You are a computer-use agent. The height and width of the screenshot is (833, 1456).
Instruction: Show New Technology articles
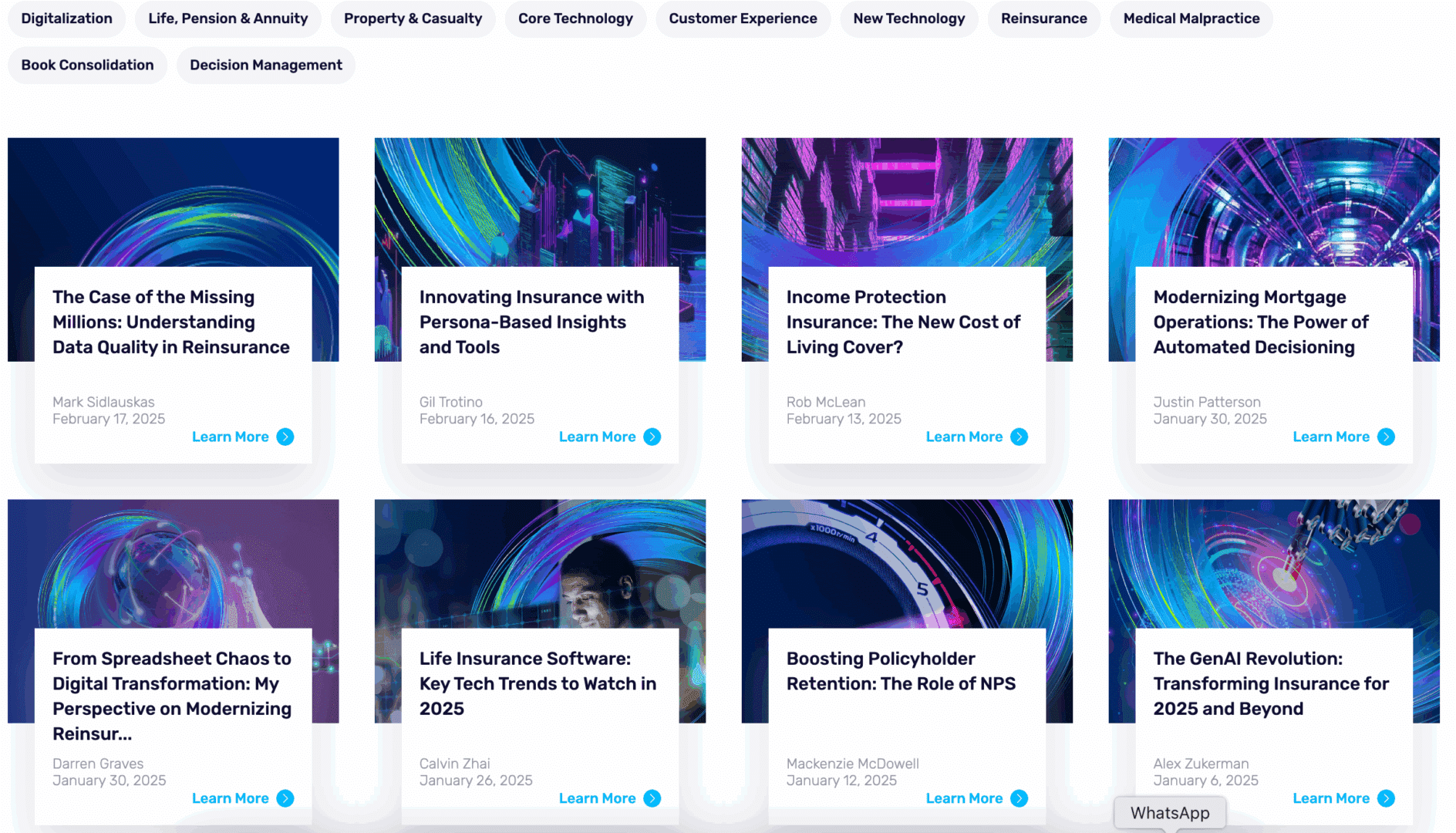(908, 19)
